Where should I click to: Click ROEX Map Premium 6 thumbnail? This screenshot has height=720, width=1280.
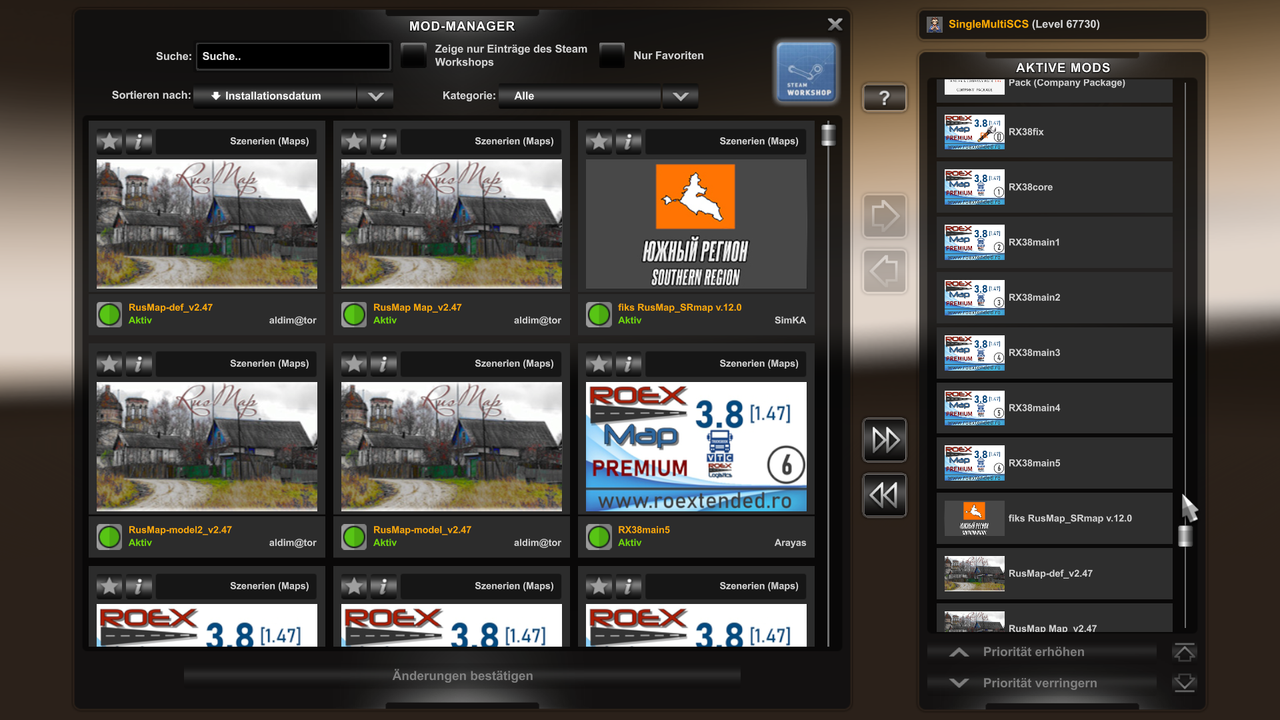coord(696,447)
